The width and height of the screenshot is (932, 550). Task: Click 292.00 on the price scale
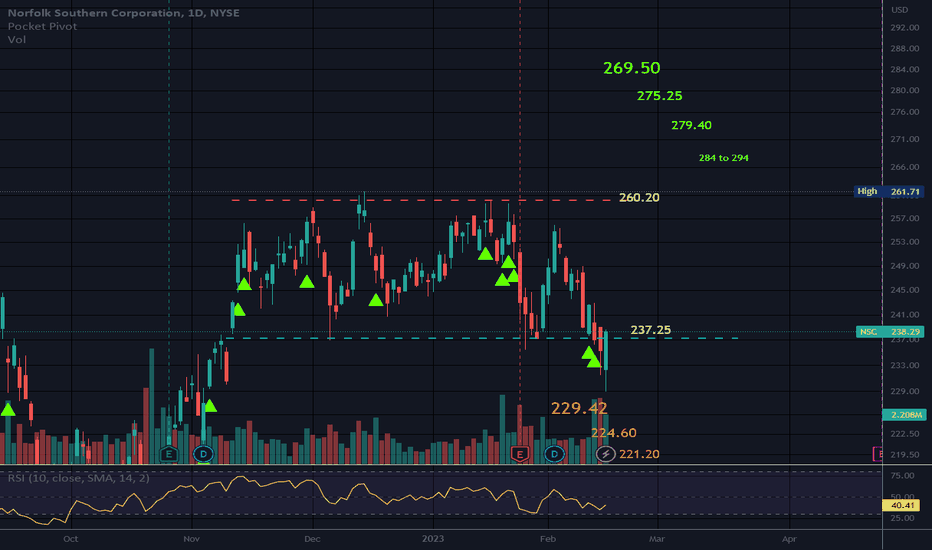point(905,28)
